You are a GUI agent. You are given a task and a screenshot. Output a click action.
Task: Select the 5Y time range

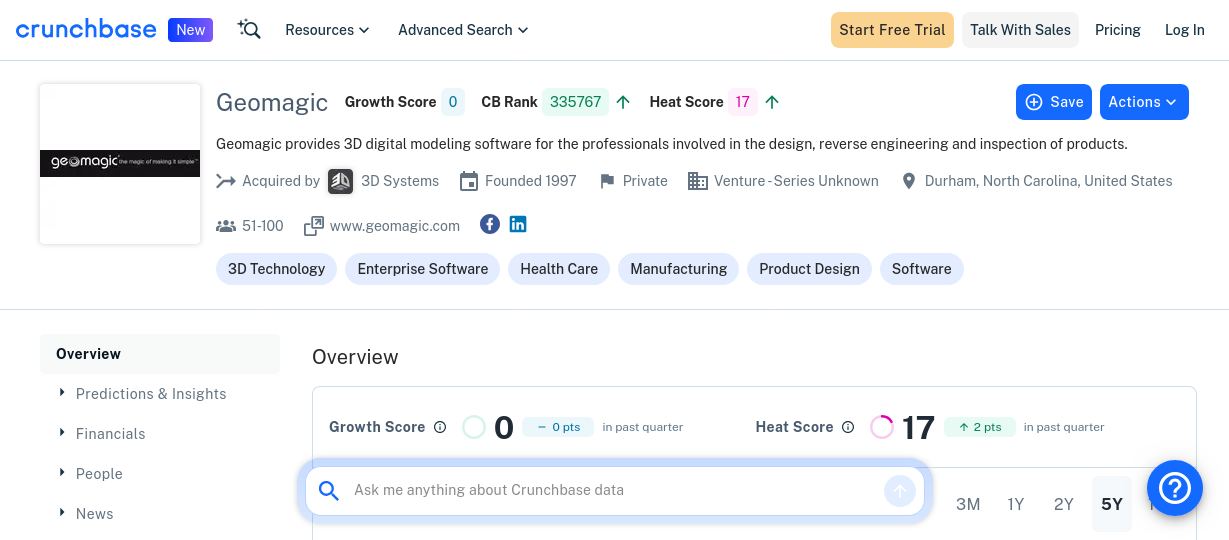pos(1112,504)
